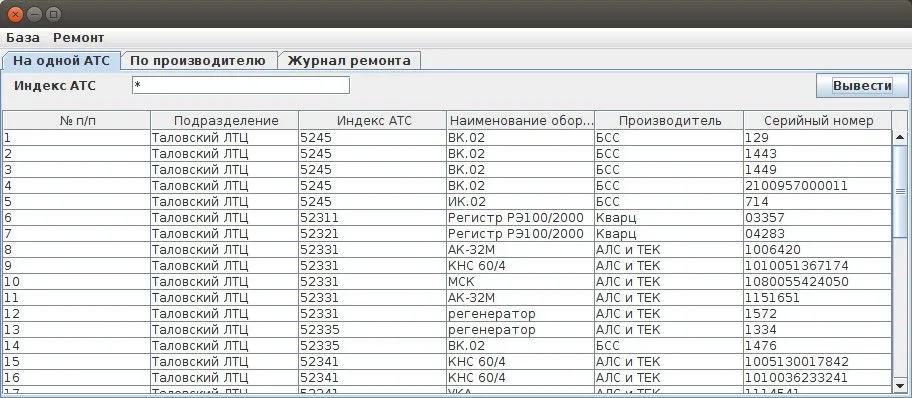Select serial number 1010036233241
The image size is (912, 398).
818,378
